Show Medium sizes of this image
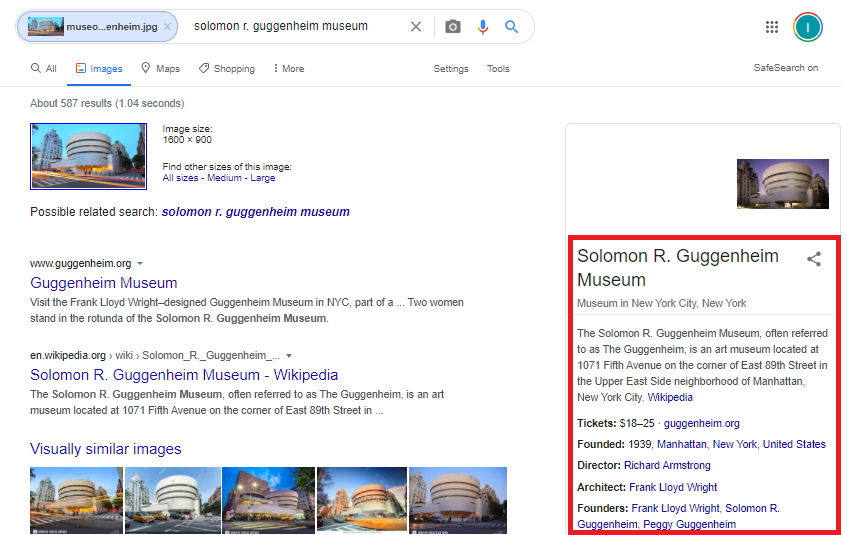This screenshot has height=535, width=847. (224, 178)
